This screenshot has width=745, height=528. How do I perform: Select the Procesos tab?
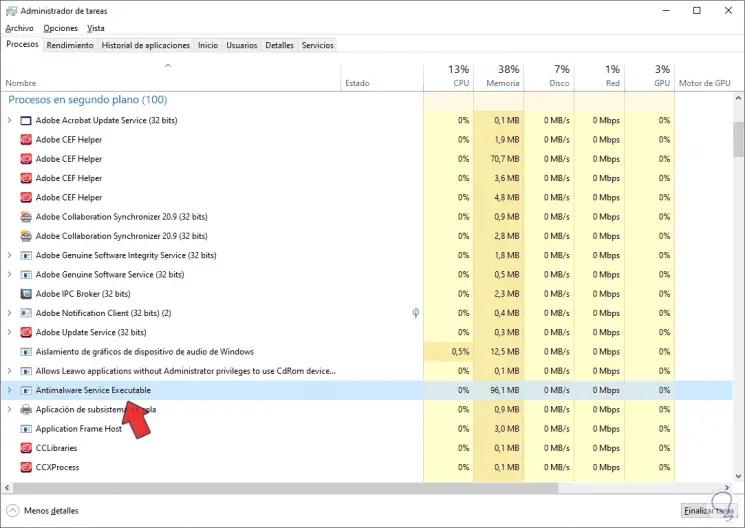coord(22,44)
